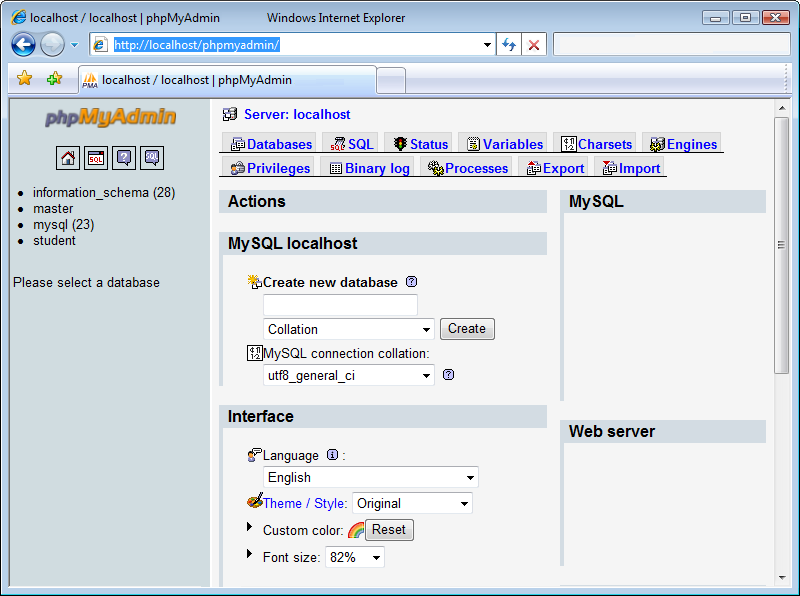This screenshot has height=596, width=800.
Task: Open the Engines tab
Action: point(683,144)
